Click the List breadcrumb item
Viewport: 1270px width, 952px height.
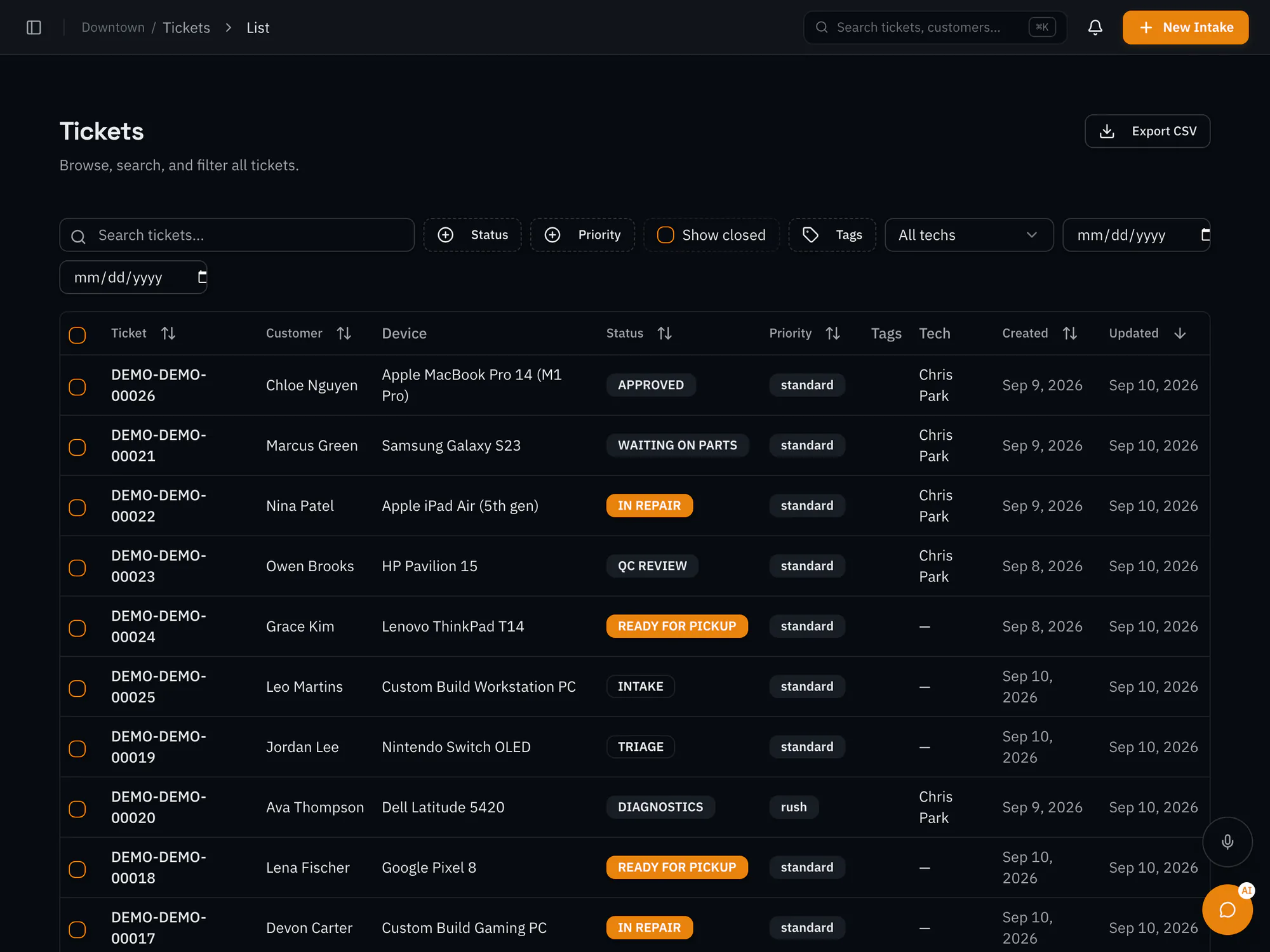[x=258, y=27]
